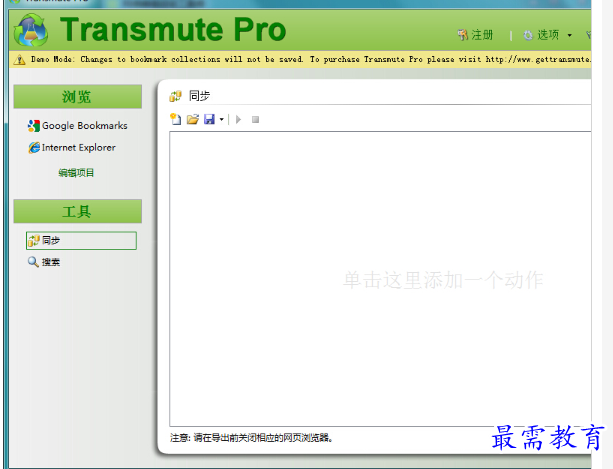Viewport: 613px width, 469px height.
Task: Expand the 选项 dropdown arrow
Action: (x=570, y=35)
